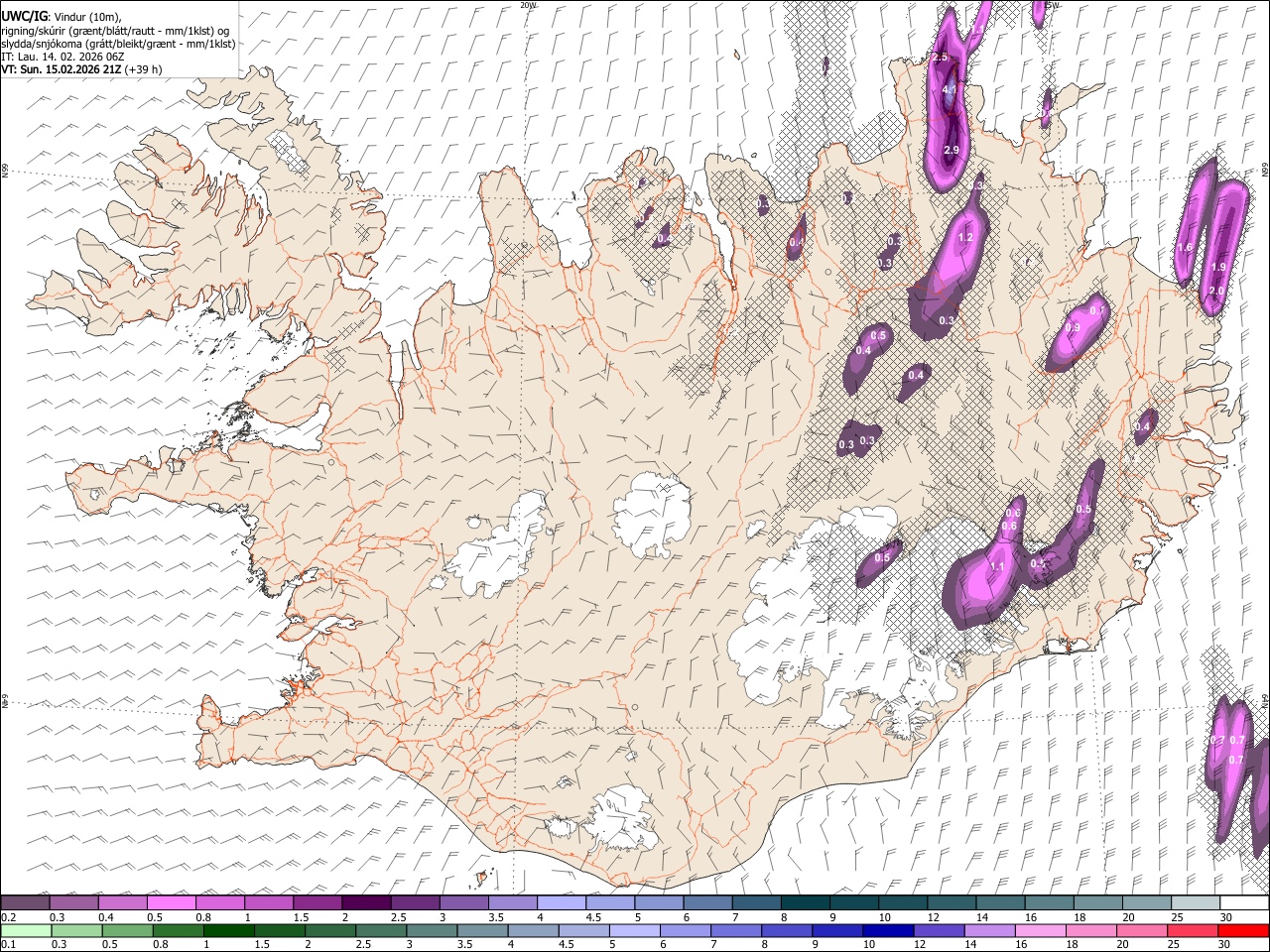This screenshot has height=952, width=1270.
Task: Click the '30' label on the rain legend
Action: [x=1223, y=944]
